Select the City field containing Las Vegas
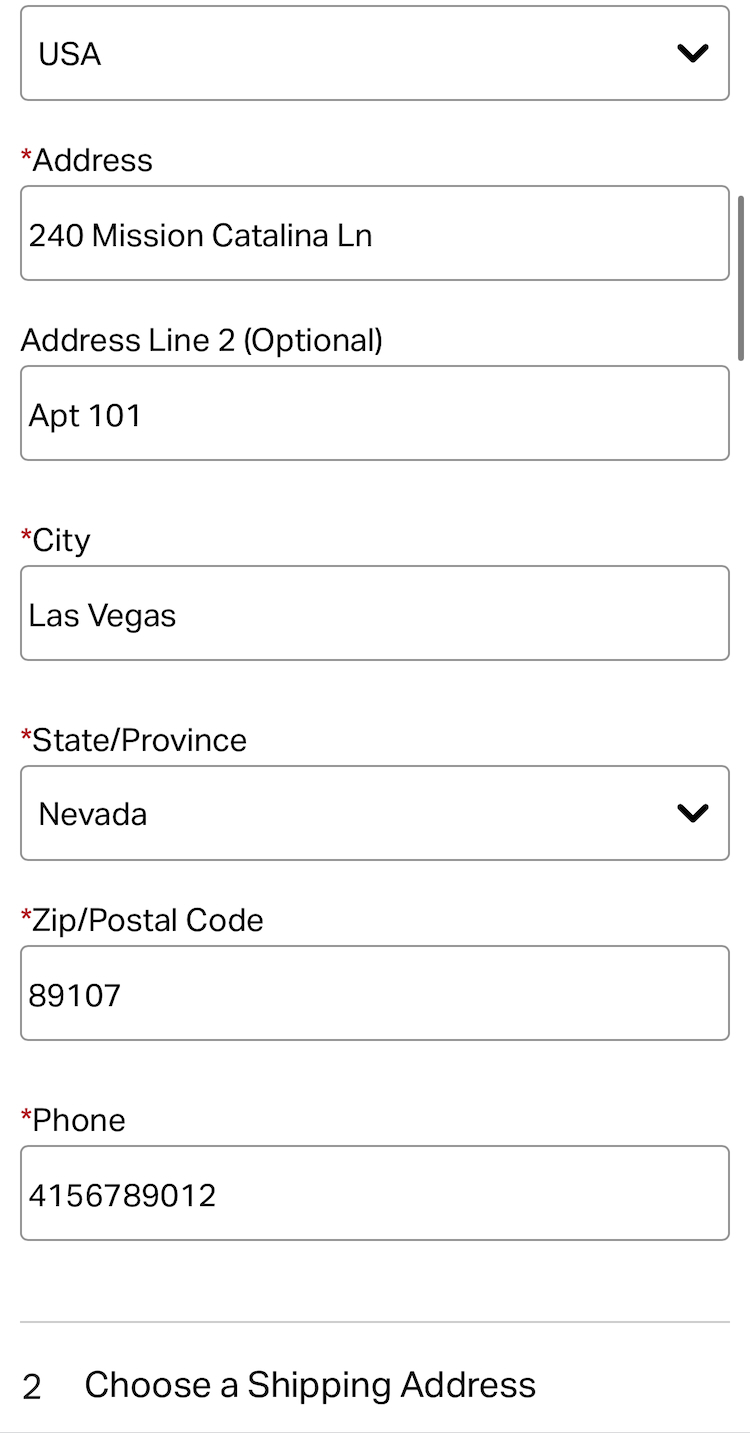The height and width of the screenshot is (1433, 750). pos(374,614)
